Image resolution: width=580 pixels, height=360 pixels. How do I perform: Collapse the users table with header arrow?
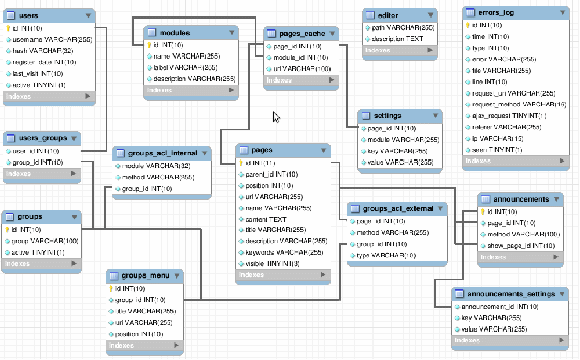[88, 16]
